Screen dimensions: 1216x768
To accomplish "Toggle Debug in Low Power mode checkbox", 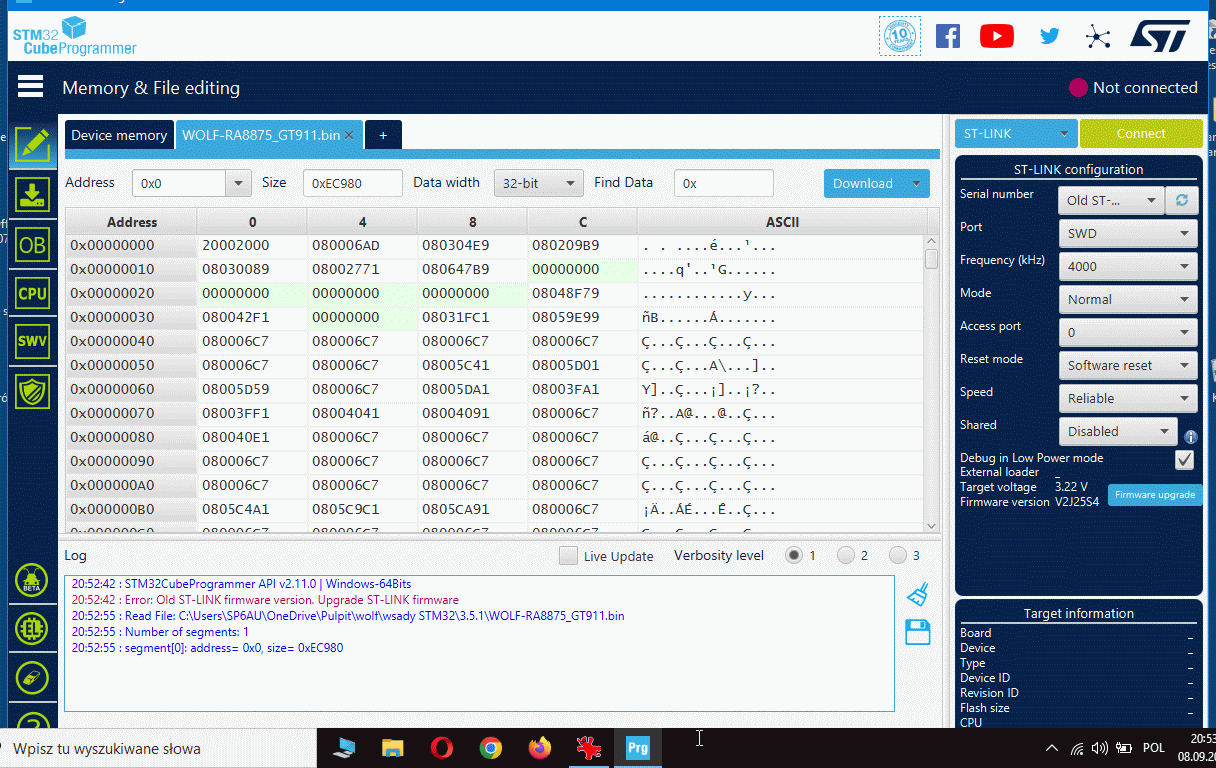I will [1184, 459].
